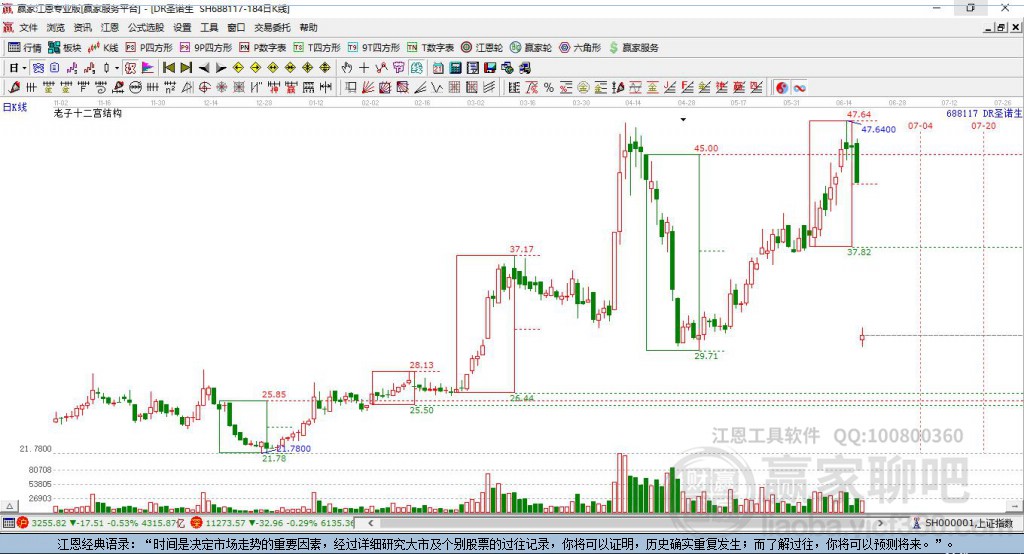Restore the inner document window
The width and height of the screenshot is (1024, 554).
click(1001, 27)
